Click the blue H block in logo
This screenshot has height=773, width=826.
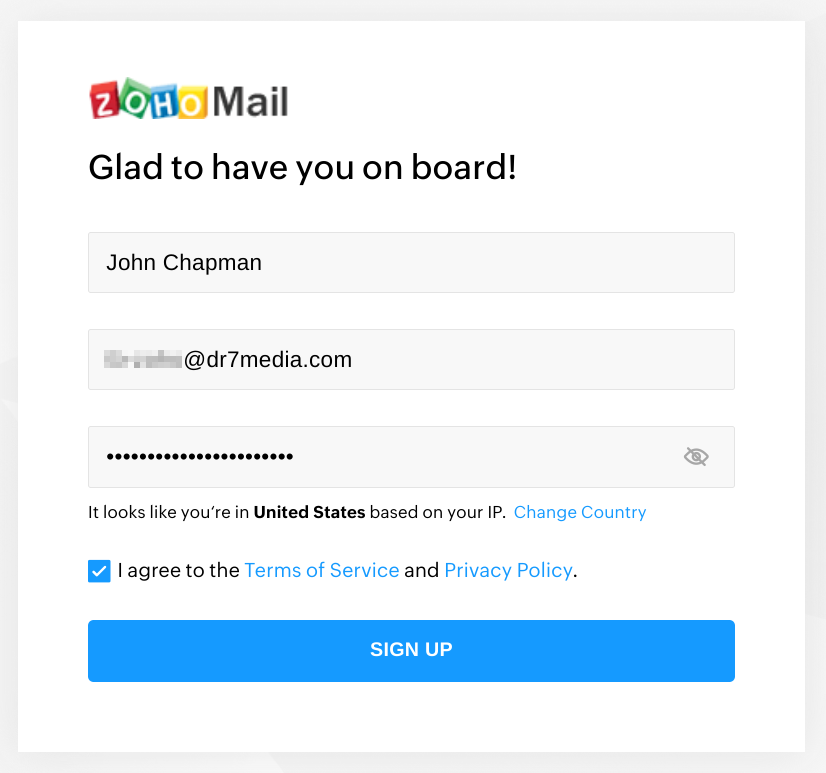164,102
